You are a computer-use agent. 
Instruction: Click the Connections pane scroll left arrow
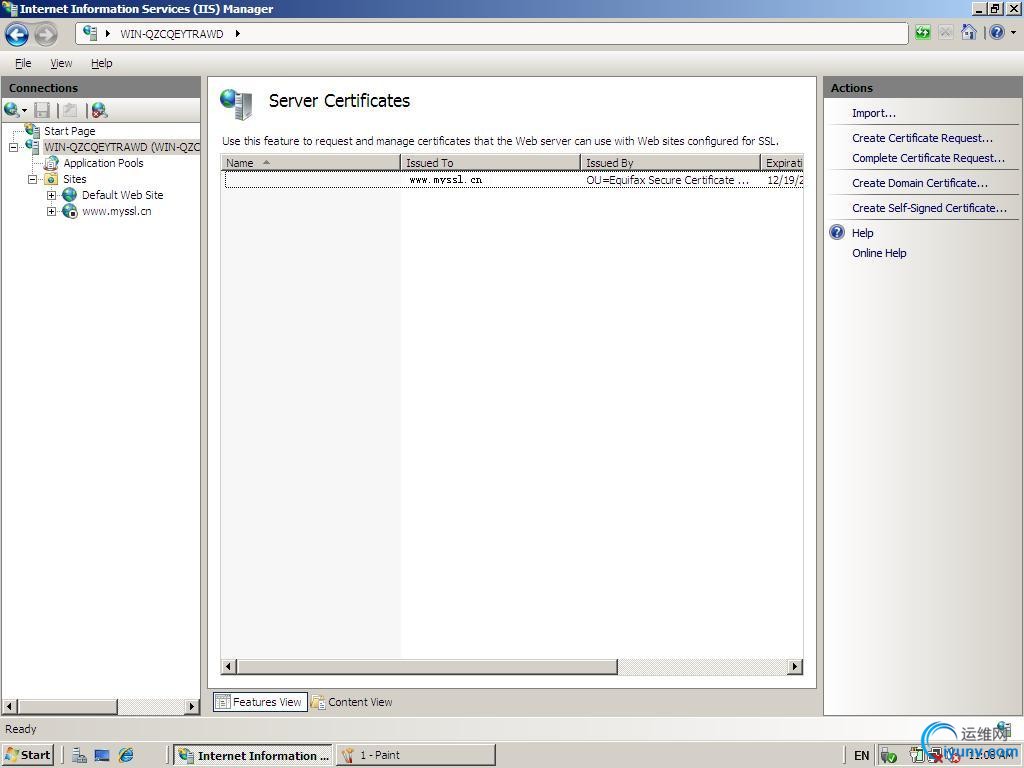pyautogui.click(x=9, y=706)
